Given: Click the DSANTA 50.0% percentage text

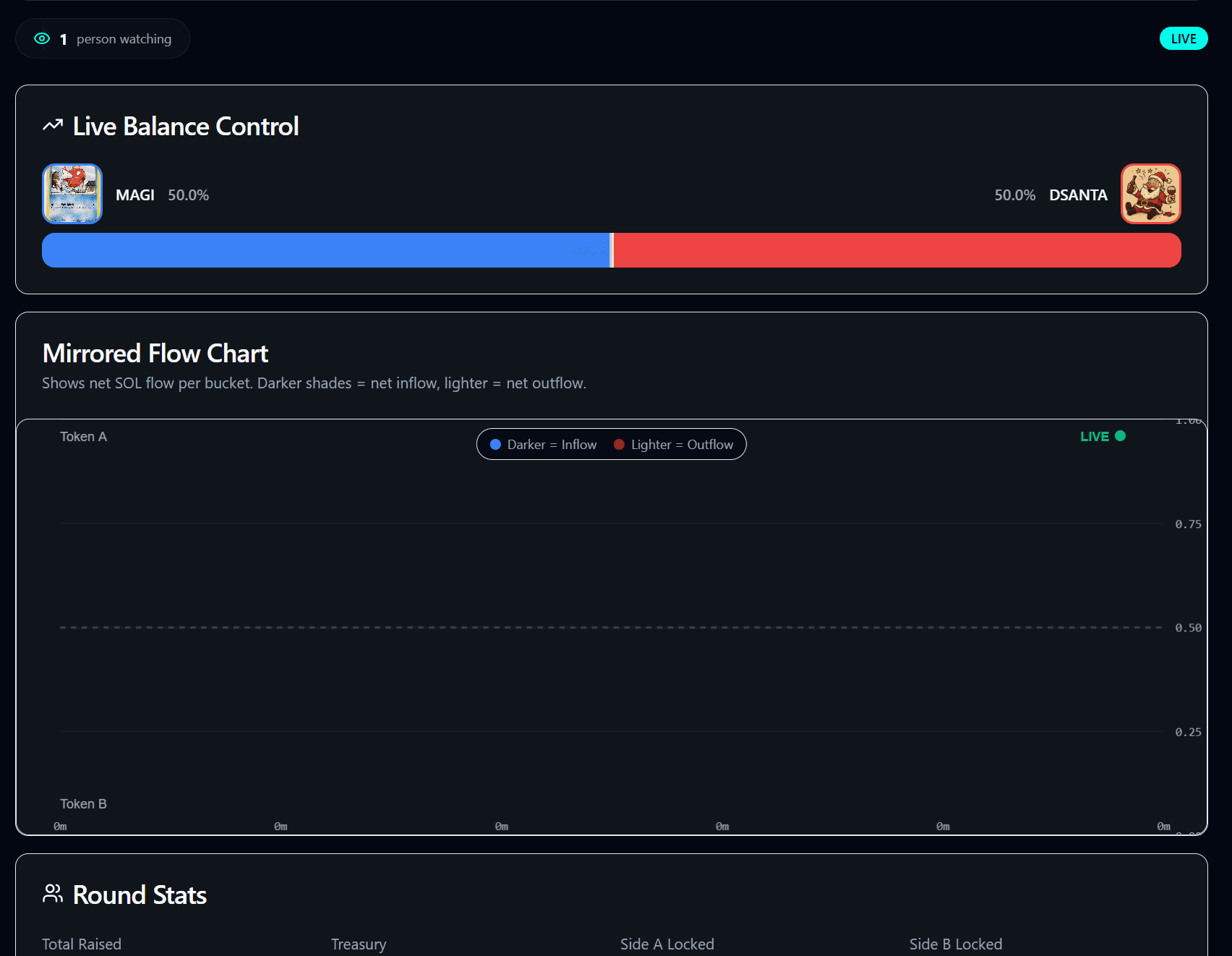Looking at the screenshot, I should (x=1015, y=194).
